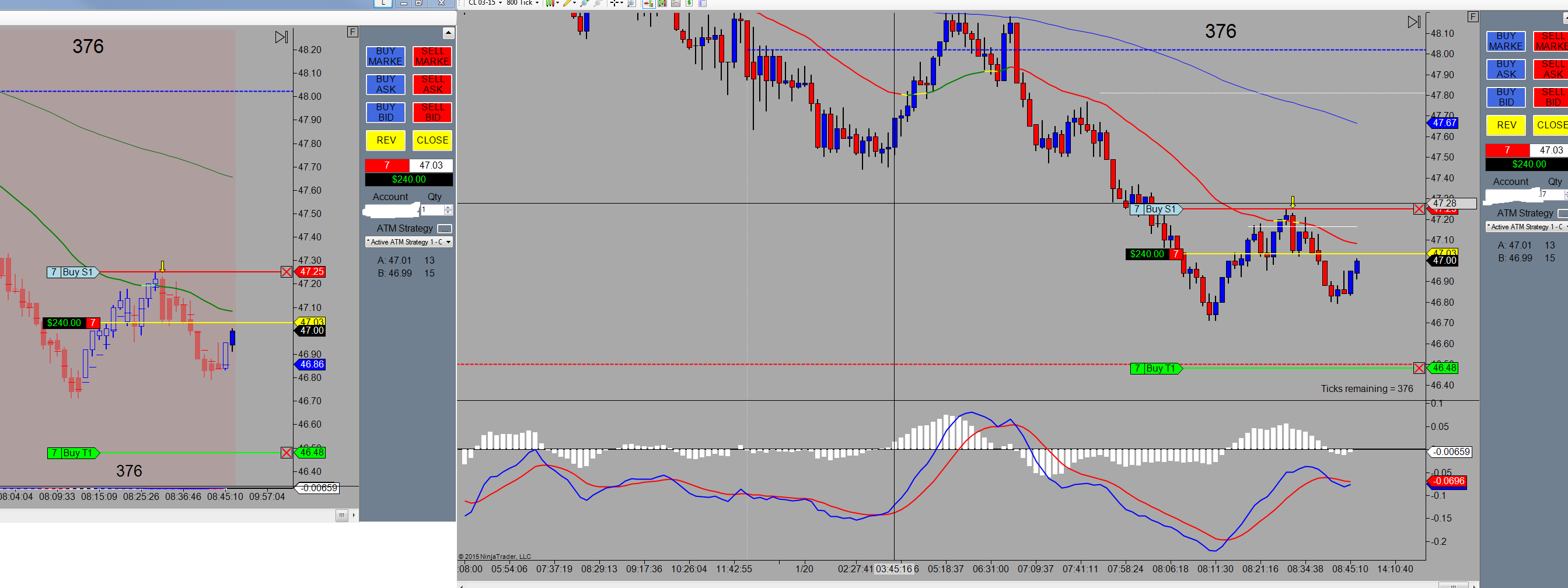Click the left panel yellow REV button

385,140
